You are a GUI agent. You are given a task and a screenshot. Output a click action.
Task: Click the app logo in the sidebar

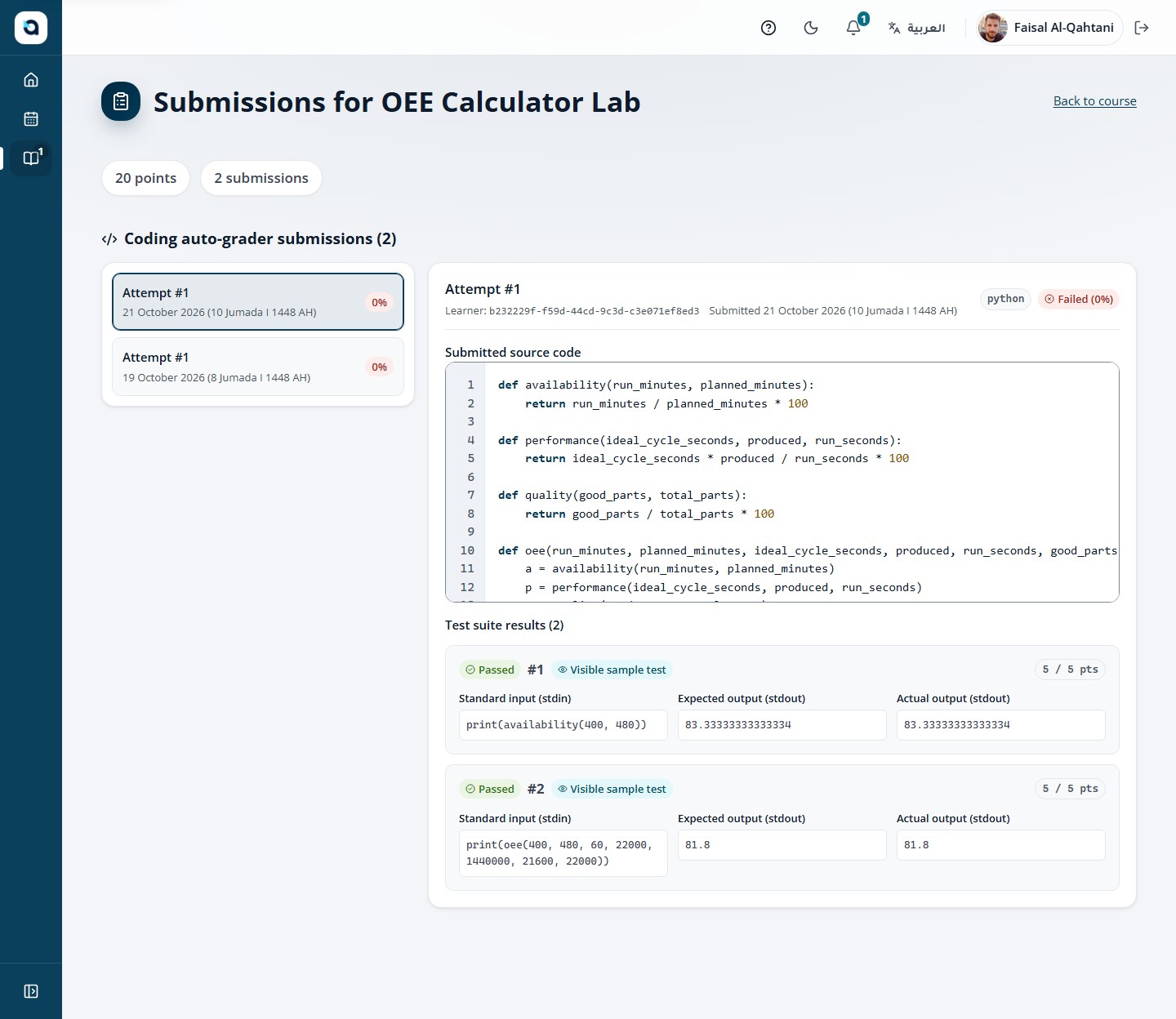tap(31, 28)
